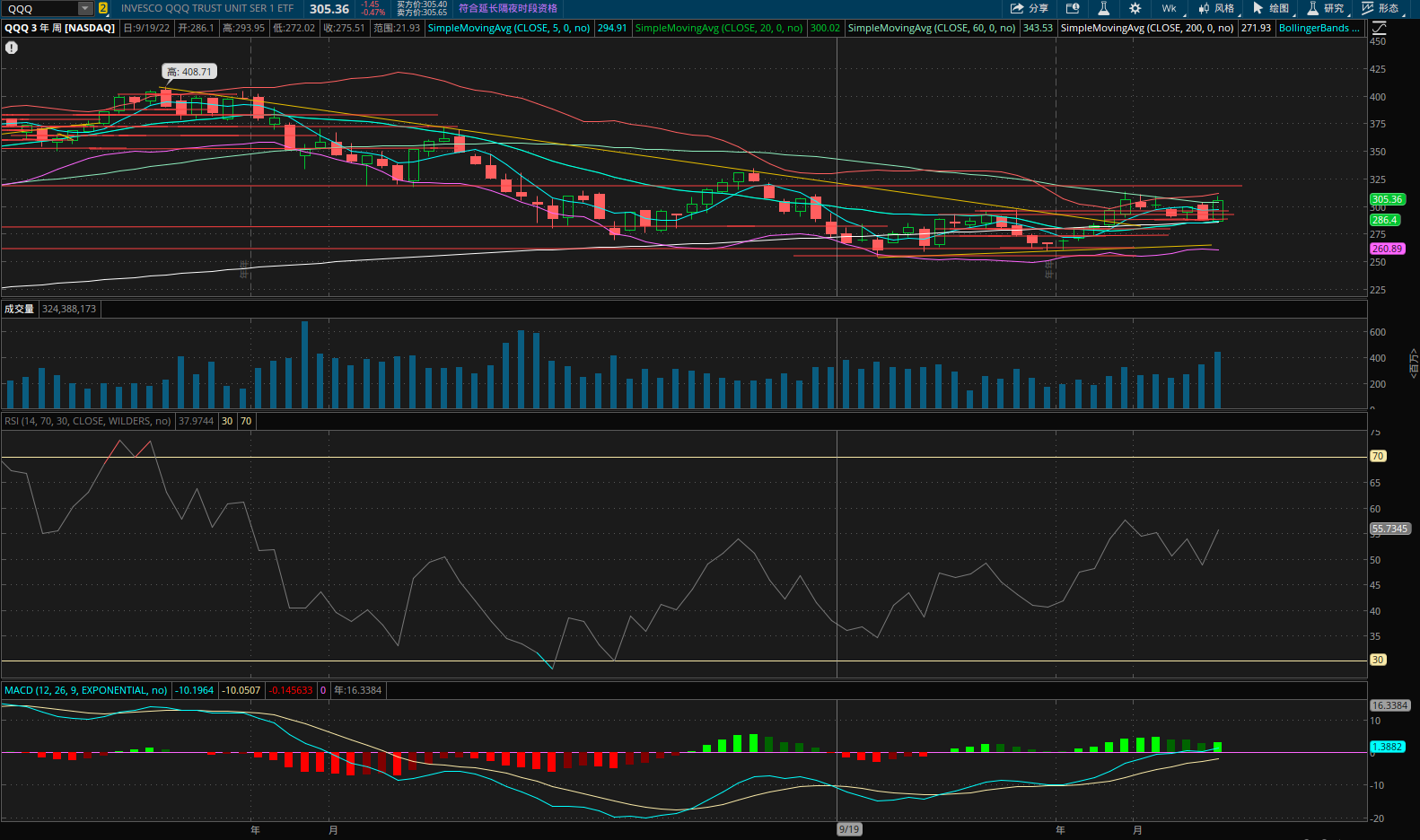Open the Wk timeframe selector
This screenshot has height=840, width=1420.
(1170, 8)
